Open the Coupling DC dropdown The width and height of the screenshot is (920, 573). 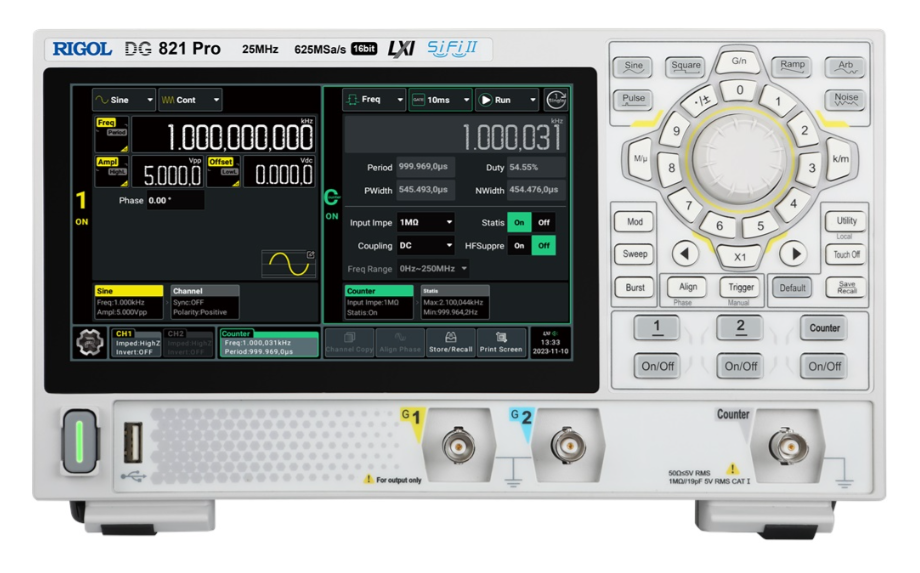tap(425, 245)
